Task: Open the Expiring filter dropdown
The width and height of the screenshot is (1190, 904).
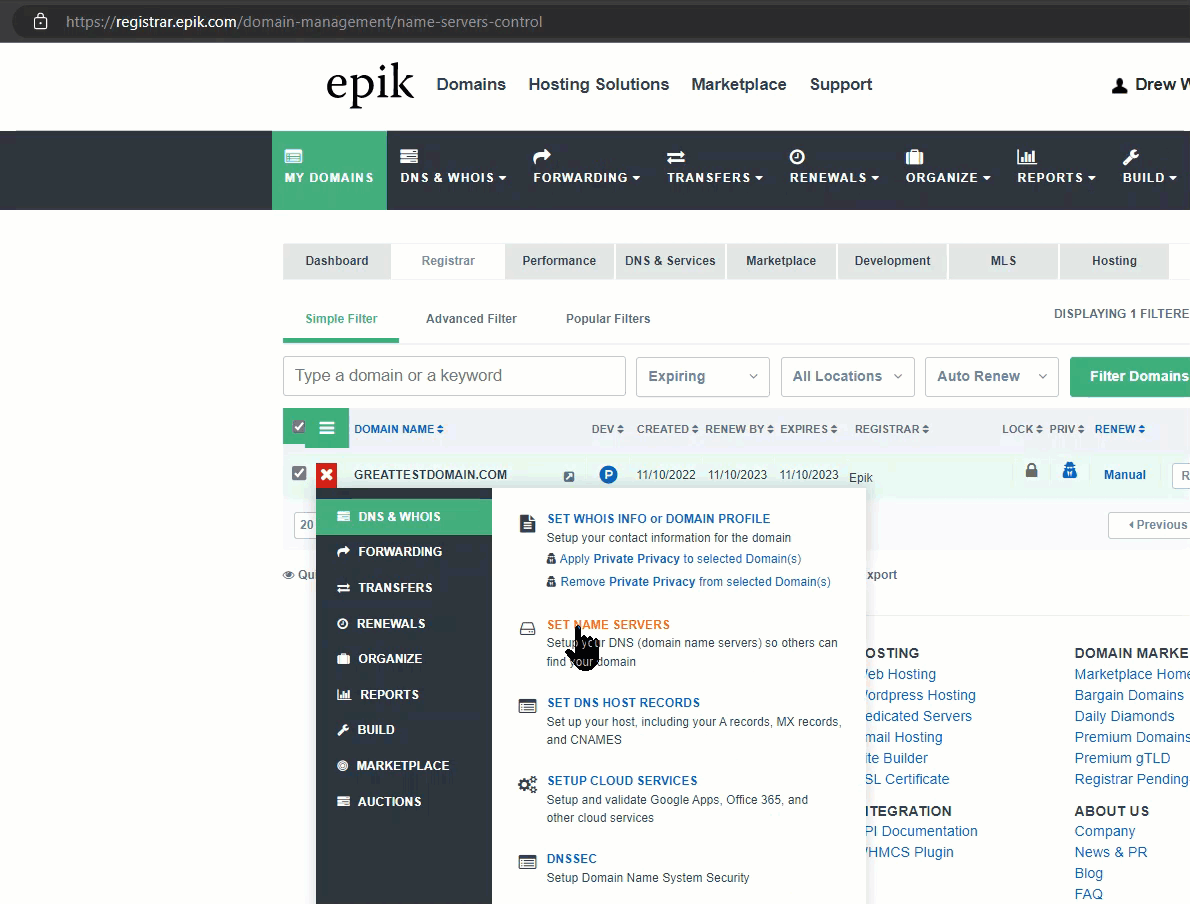Action: tap(703, 376)
